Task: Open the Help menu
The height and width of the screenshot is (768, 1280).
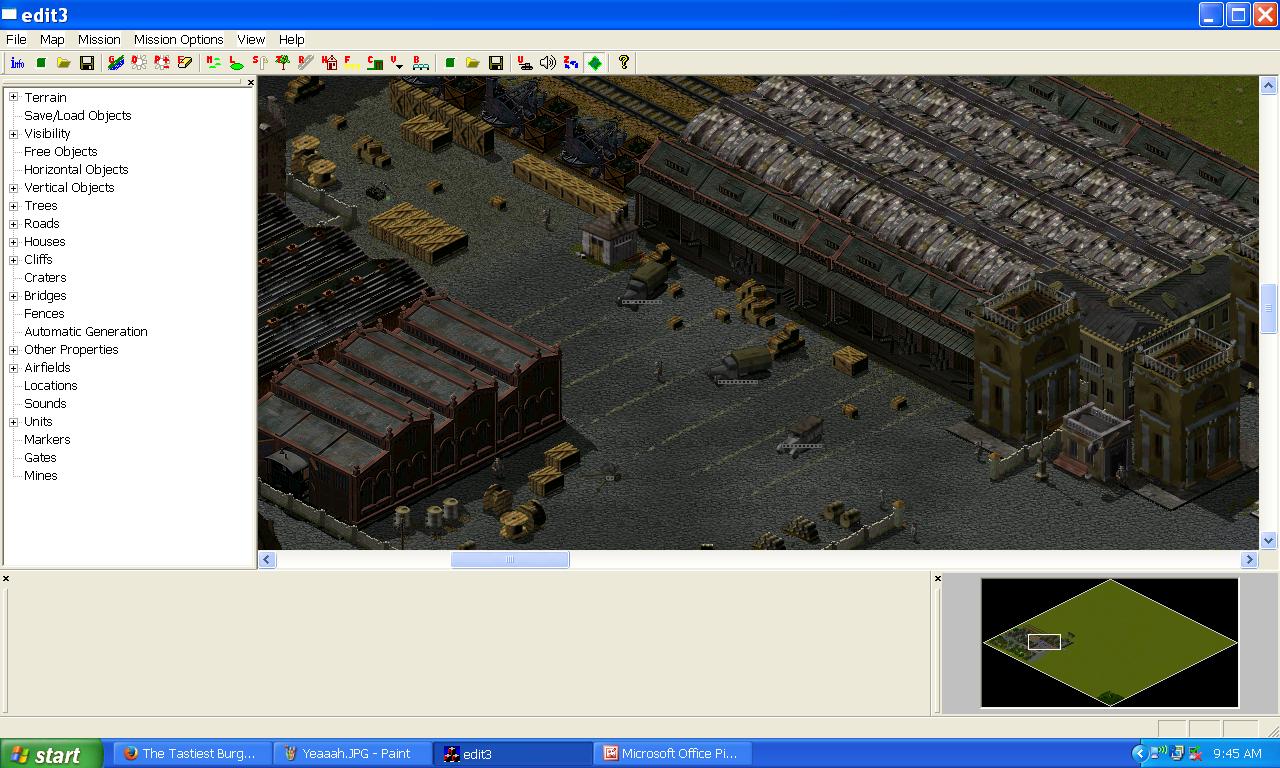Action: click(292, 39)
